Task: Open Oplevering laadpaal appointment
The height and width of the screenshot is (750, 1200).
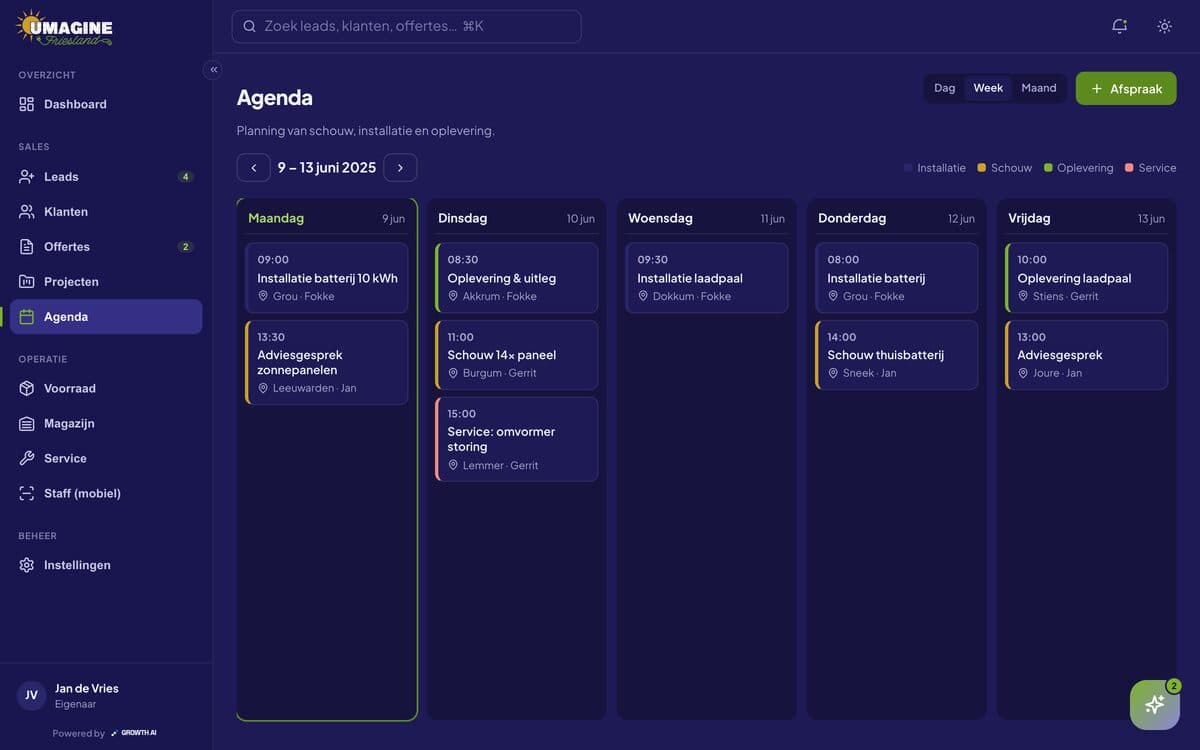Action: [1087, 278]
